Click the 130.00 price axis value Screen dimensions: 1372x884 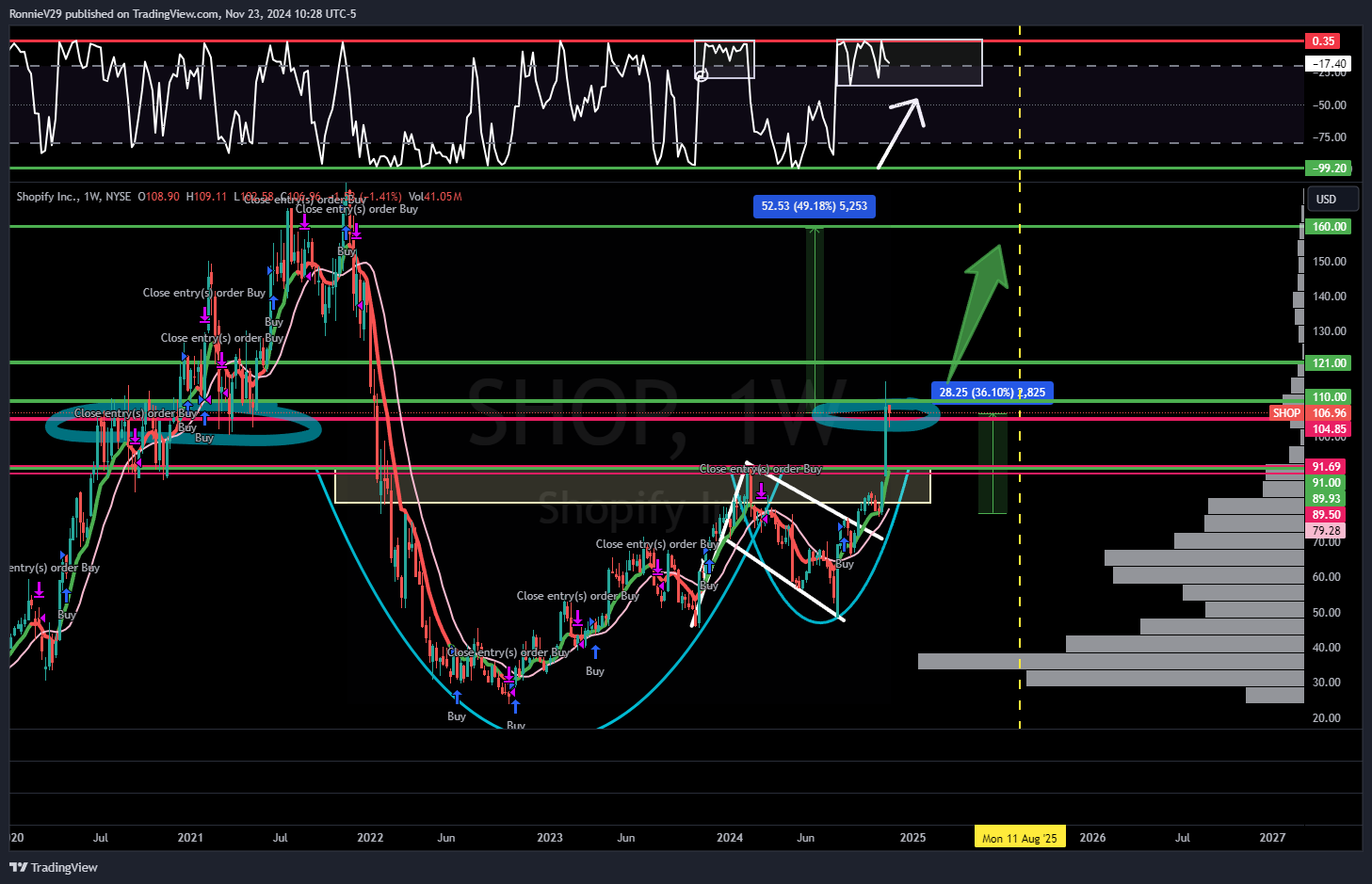(x=1330, y=331)
